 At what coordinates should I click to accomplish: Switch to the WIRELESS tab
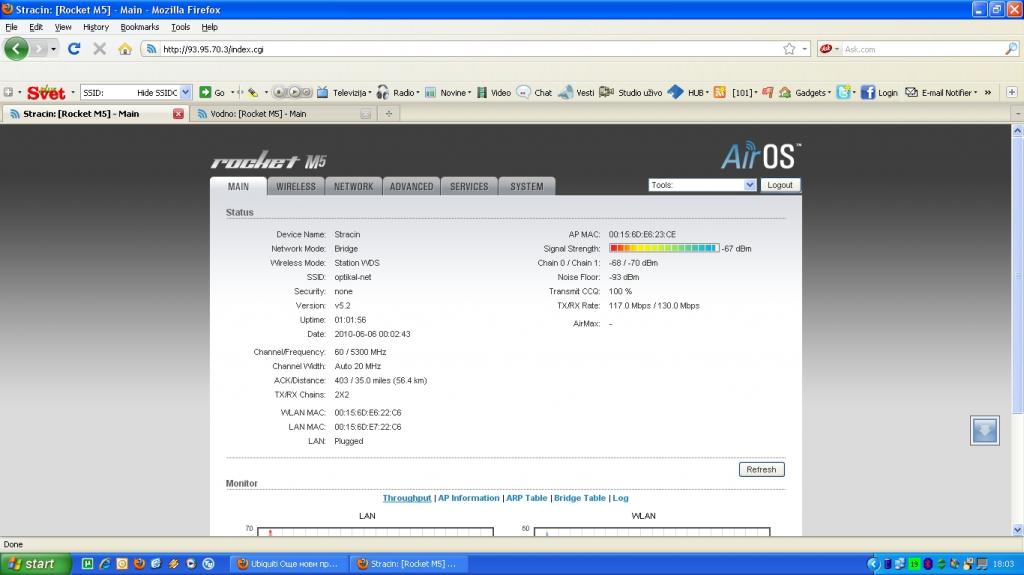tap(296, 186)
